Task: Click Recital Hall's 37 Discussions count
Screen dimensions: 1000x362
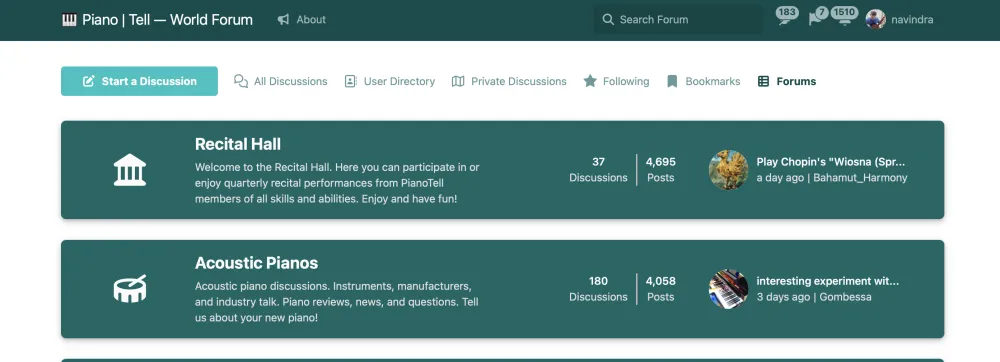Action: [598, 170]
